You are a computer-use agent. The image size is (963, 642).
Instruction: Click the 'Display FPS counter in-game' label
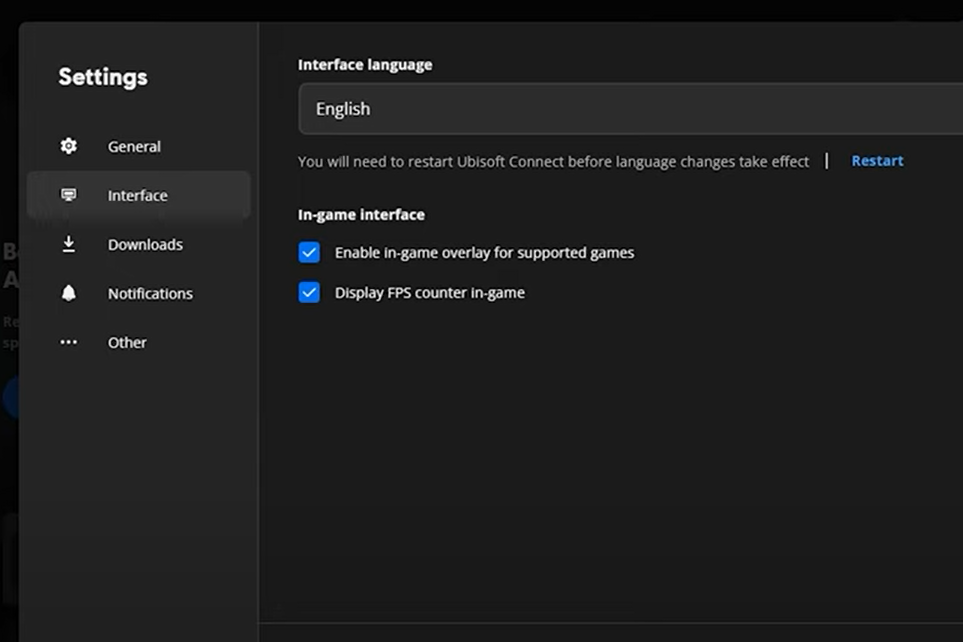429,293
